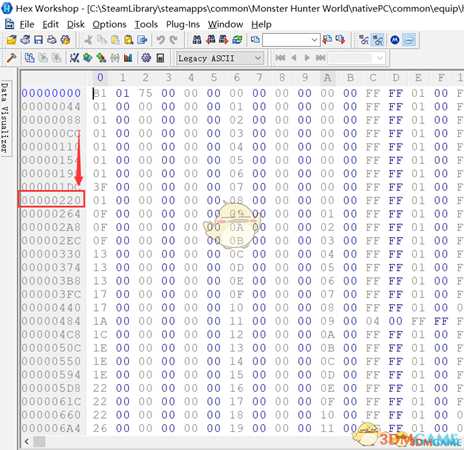464x450 pixels.
Task: Open the File menu
Action: (27, 24)
